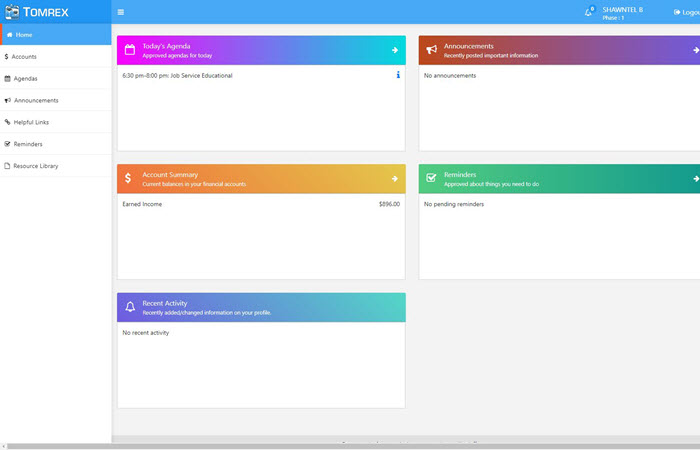Open the notifications bell in header

pyautogui.click(x=589, y=12)
